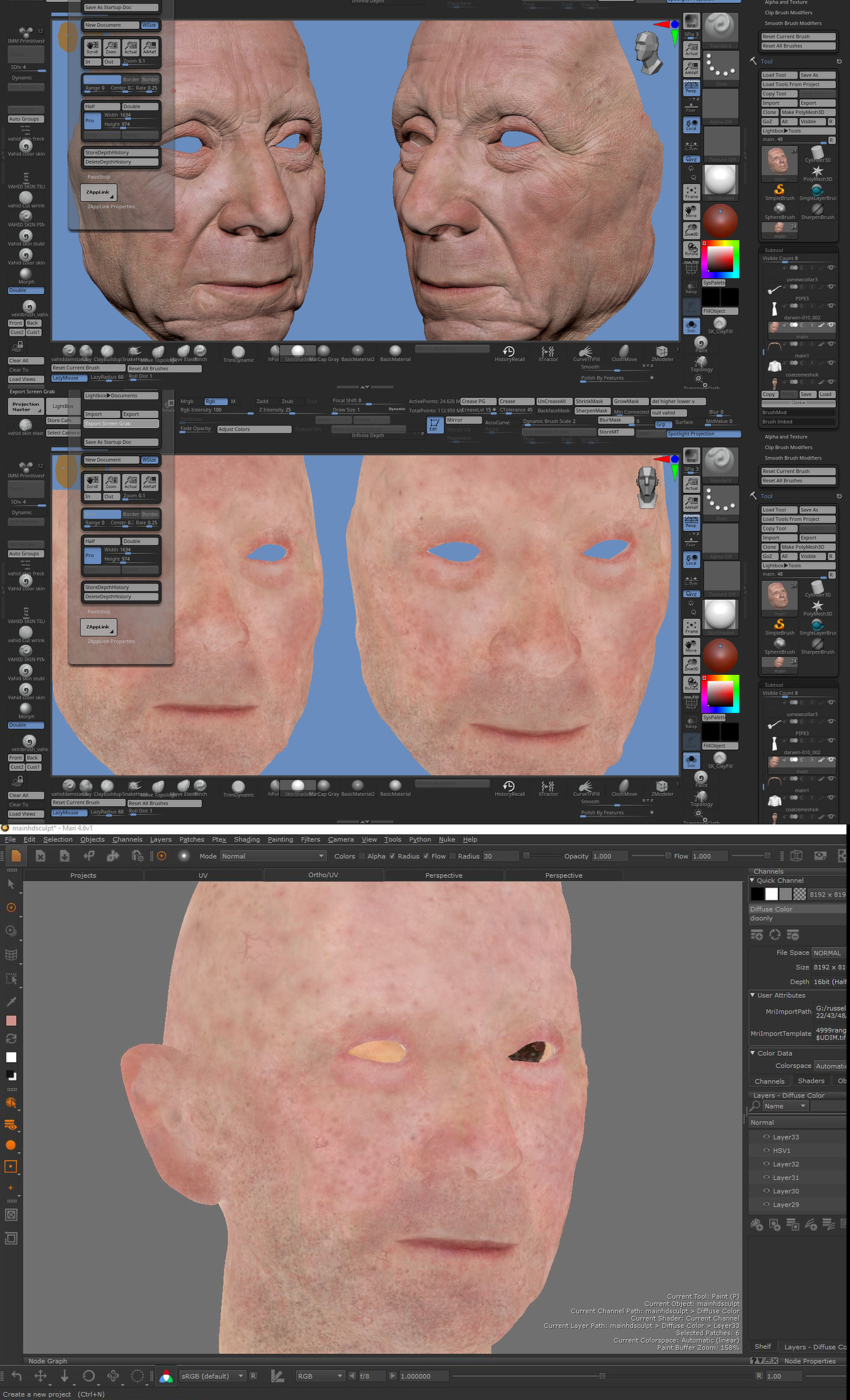Screen dimensions: 850x1400
Task: Click the cube icon in Mari's top toolbar
Action: tap(796, 856)
